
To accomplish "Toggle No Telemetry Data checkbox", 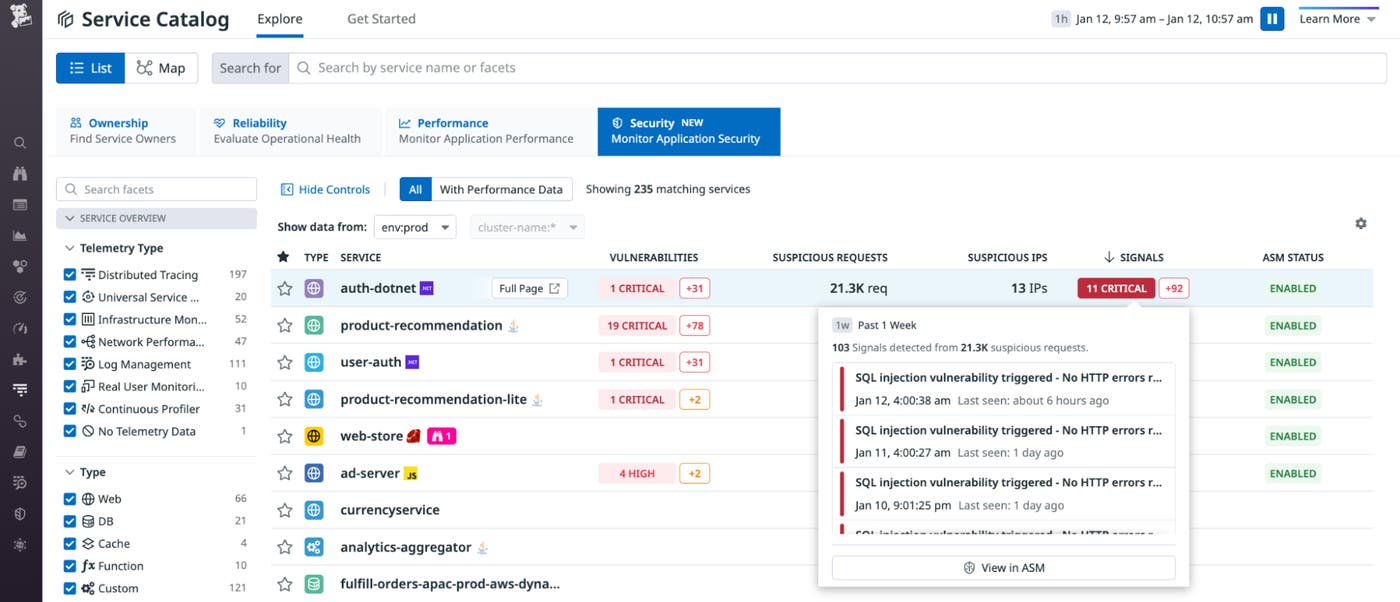I will tap(70, 431).
